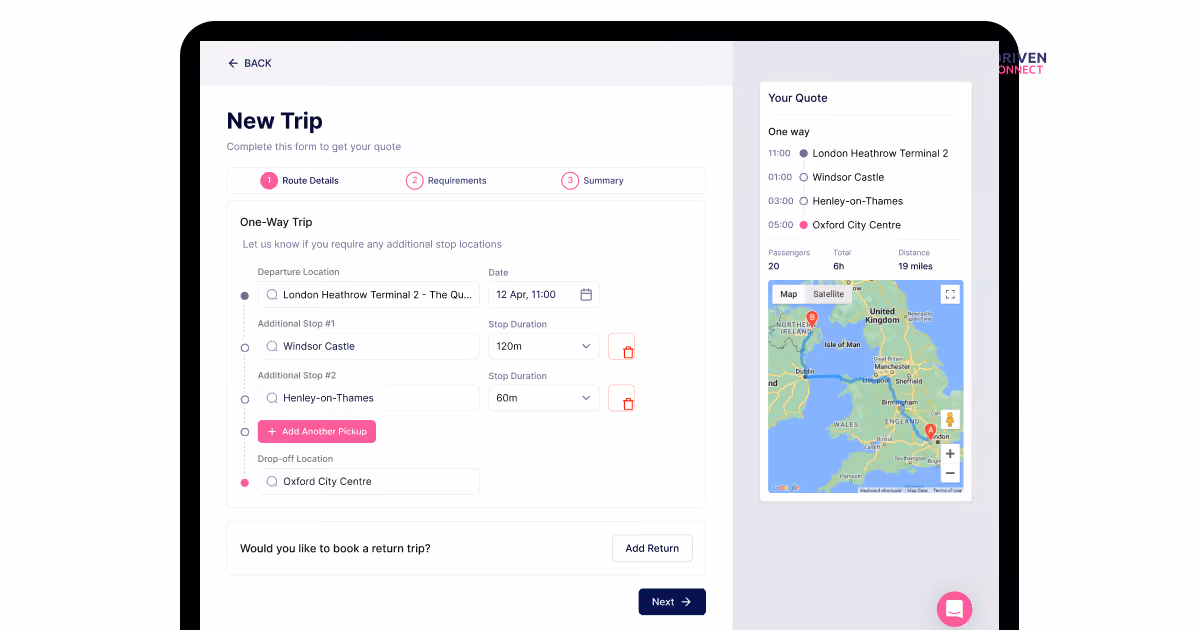
Task: Toggle fullscreen map view icon
Action: [950, 294]
